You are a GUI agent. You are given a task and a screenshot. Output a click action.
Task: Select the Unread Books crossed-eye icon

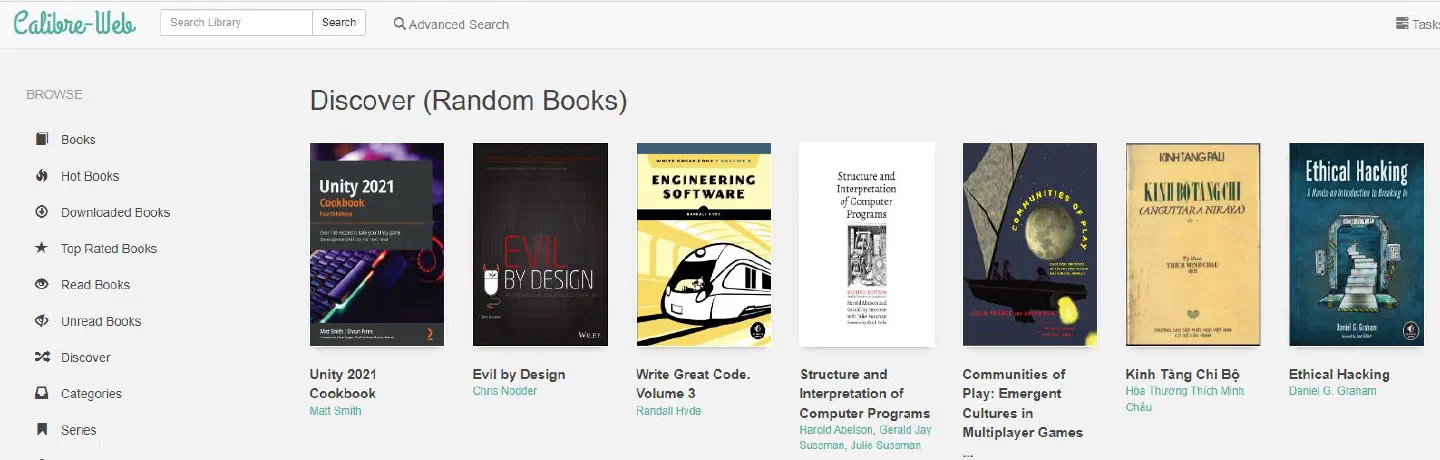(42, 321)
